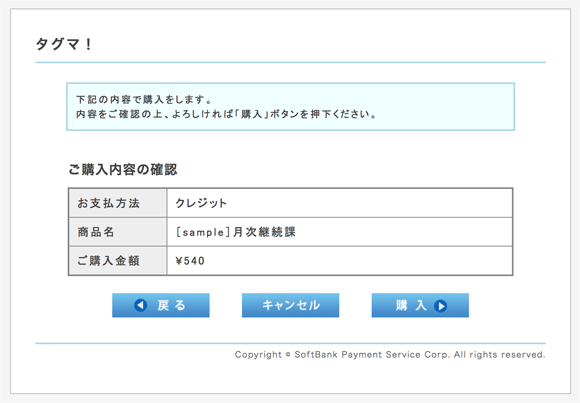The height and width of the screenshot is (403, 580).
Task: Click the ご購入内容の確認 heading
Action: click(123, 169)
